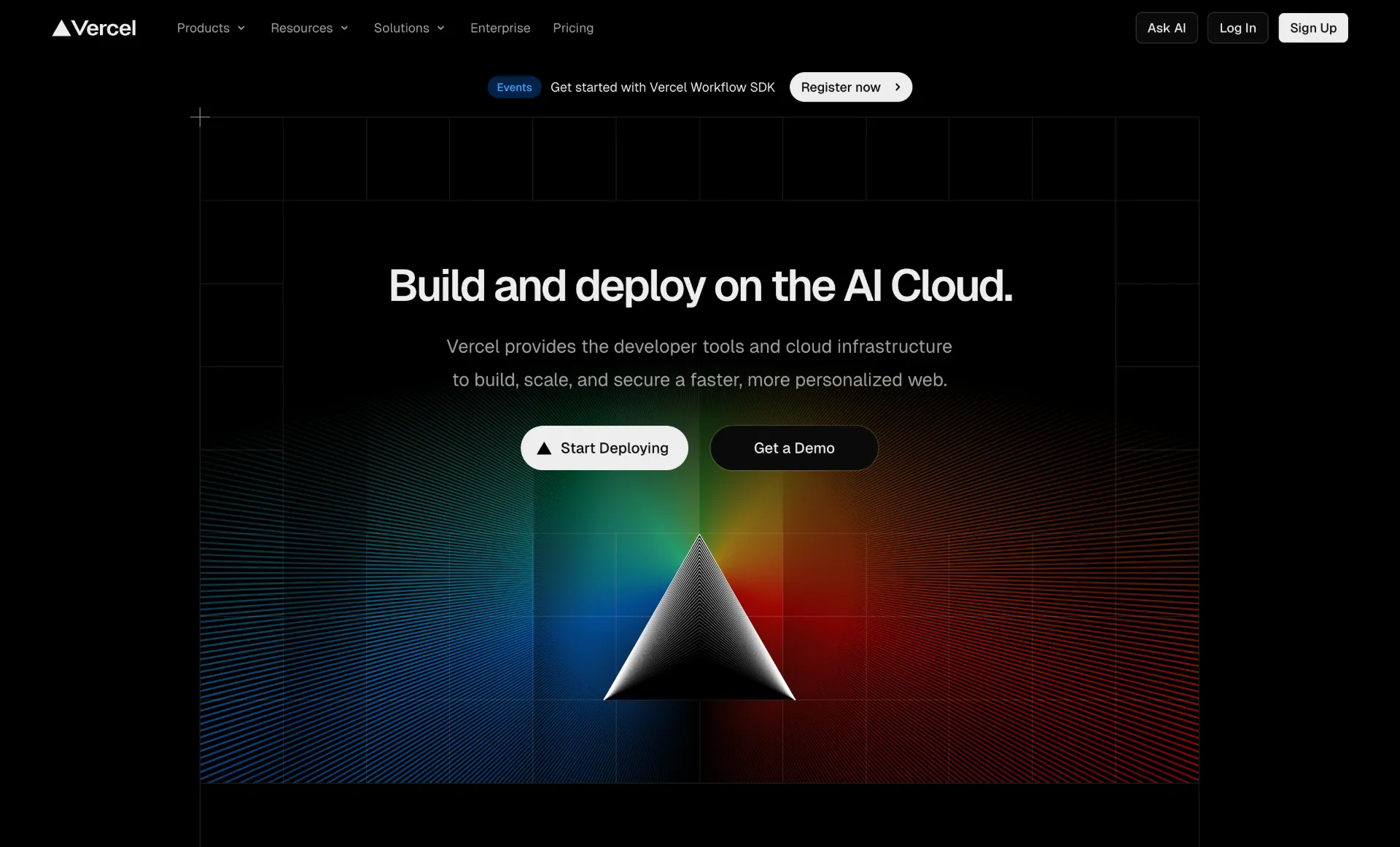
Task: Click the Solutions chevron icon
Action: pyautogui.click(x=440, y=28)
